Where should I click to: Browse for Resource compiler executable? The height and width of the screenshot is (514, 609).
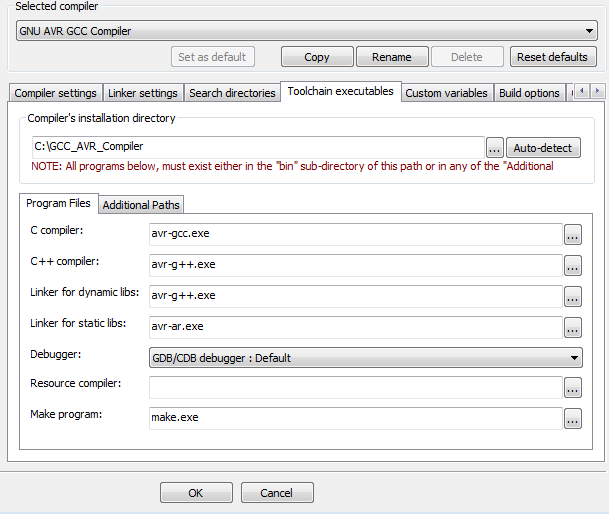tap(572, 388)
